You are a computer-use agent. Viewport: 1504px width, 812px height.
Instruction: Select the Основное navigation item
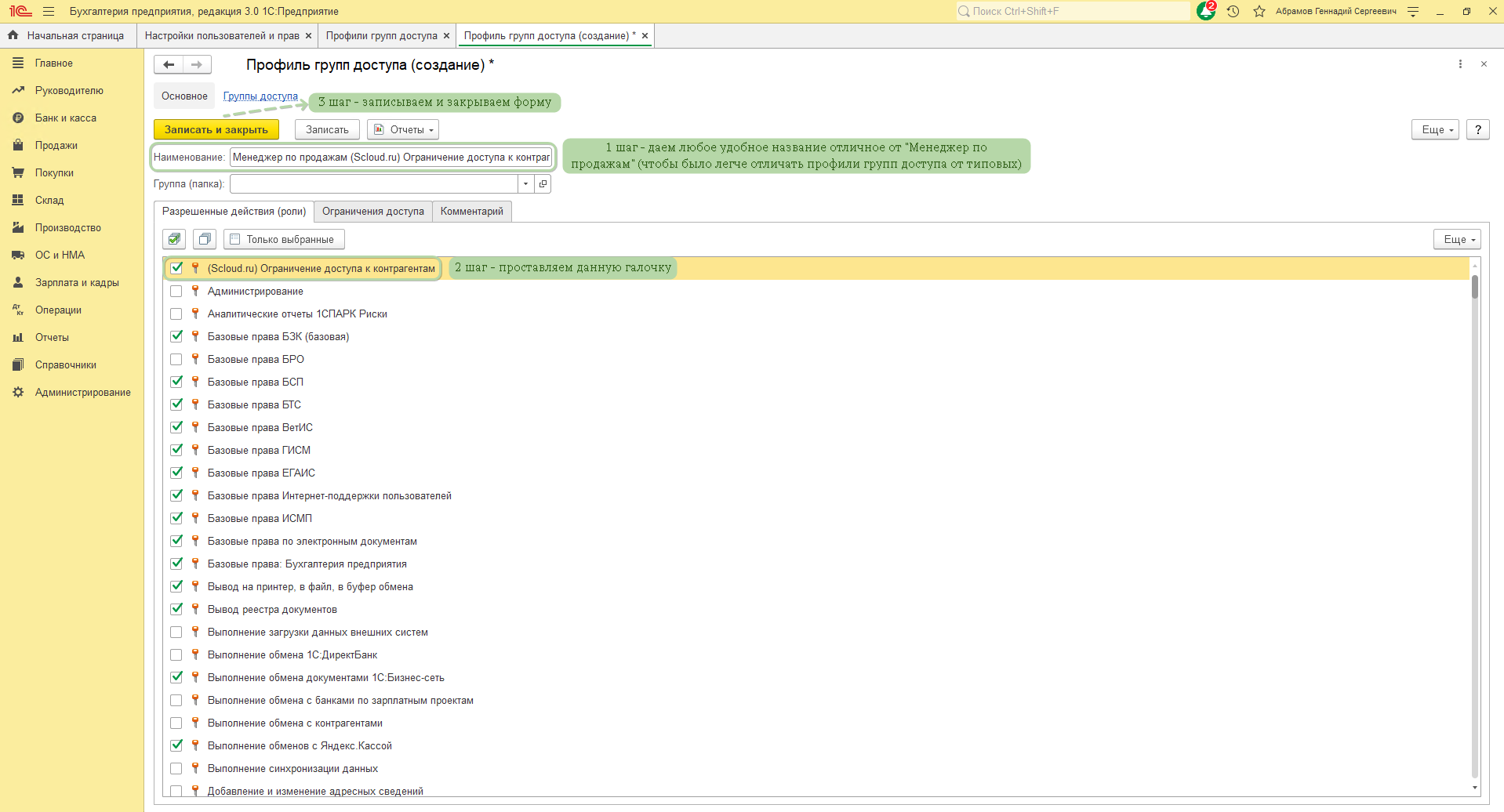point(184,96)
